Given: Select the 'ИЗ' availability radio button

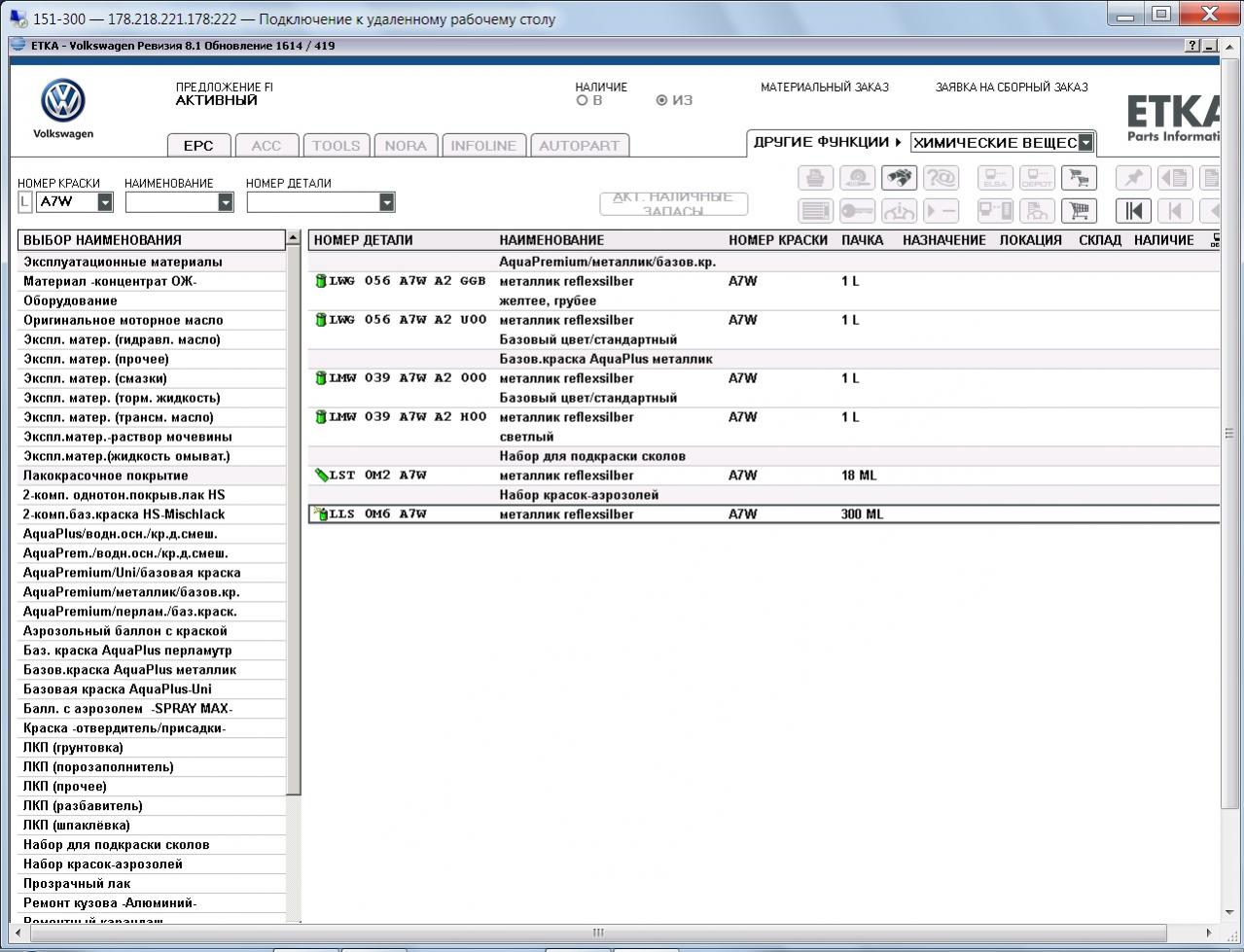Looking at the screenshot, I should 661,100.
